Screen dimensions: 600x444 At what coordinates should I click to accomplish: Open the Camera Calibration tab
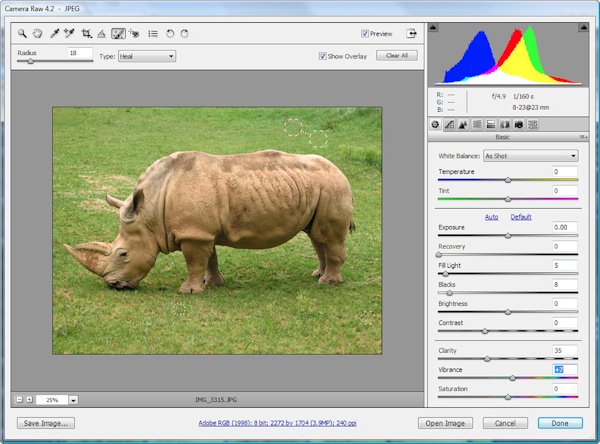point(518,124)
